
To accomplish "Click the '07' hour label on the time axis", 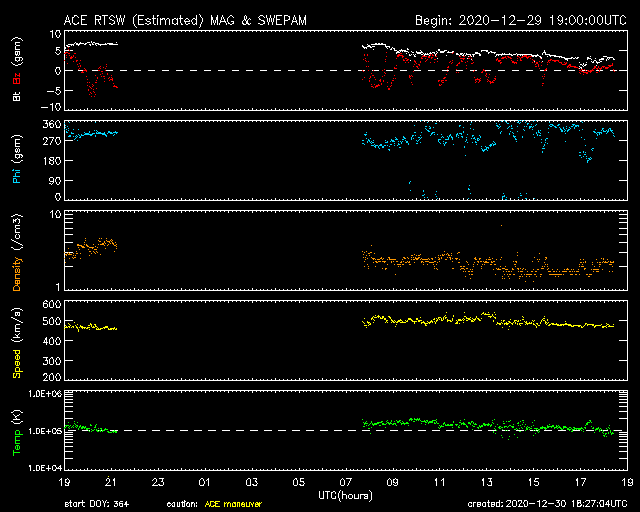I will 346,482.
